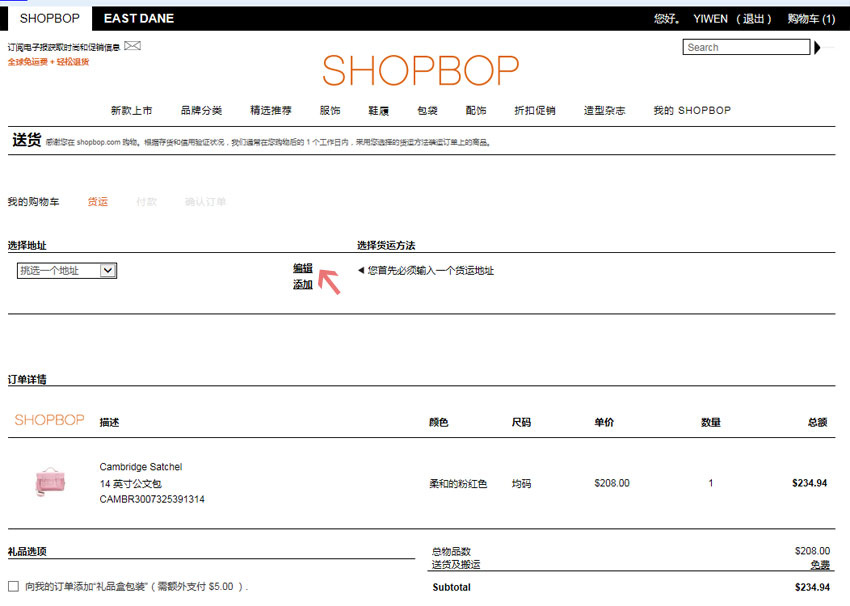Click the 您首先必须输入一个货运地址 notice
Screen dimensions: 850x606
click(x=430, y=270)
